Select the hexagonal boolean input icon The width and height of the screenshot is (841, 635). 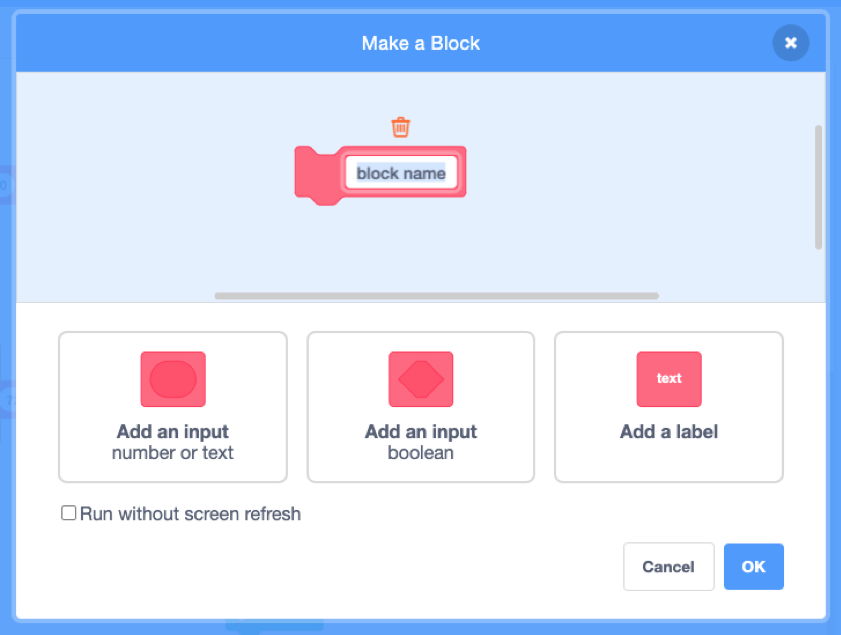point(420,379)
